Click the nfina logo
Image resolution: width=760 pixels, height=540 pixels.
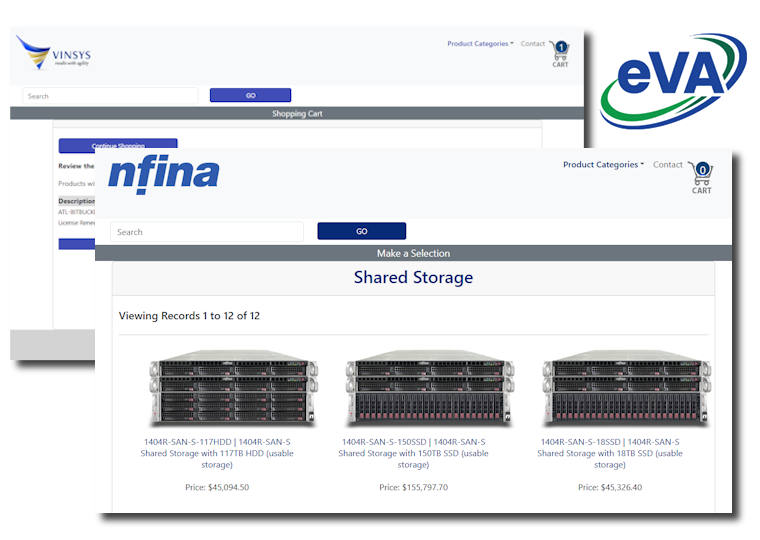164,175
